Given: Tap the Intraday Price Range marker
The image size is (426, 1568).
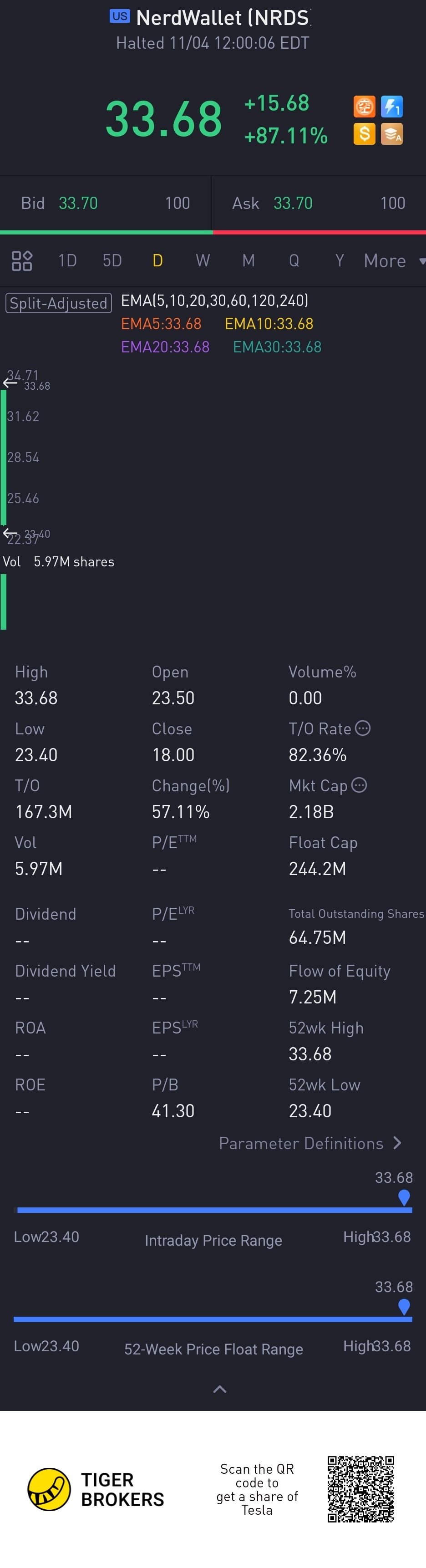Looking at the screenshot, I should click(404, 1197).
